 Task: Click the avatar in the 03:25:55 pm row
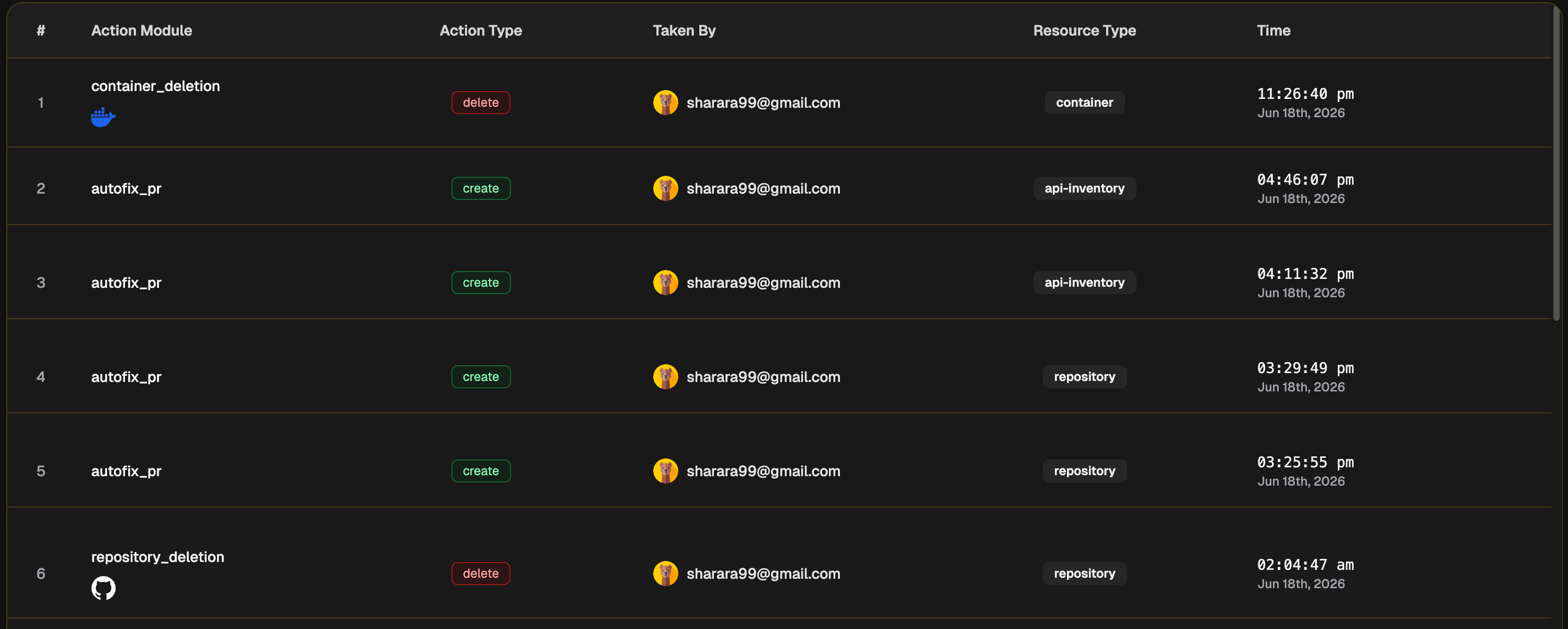coord(665,470)
